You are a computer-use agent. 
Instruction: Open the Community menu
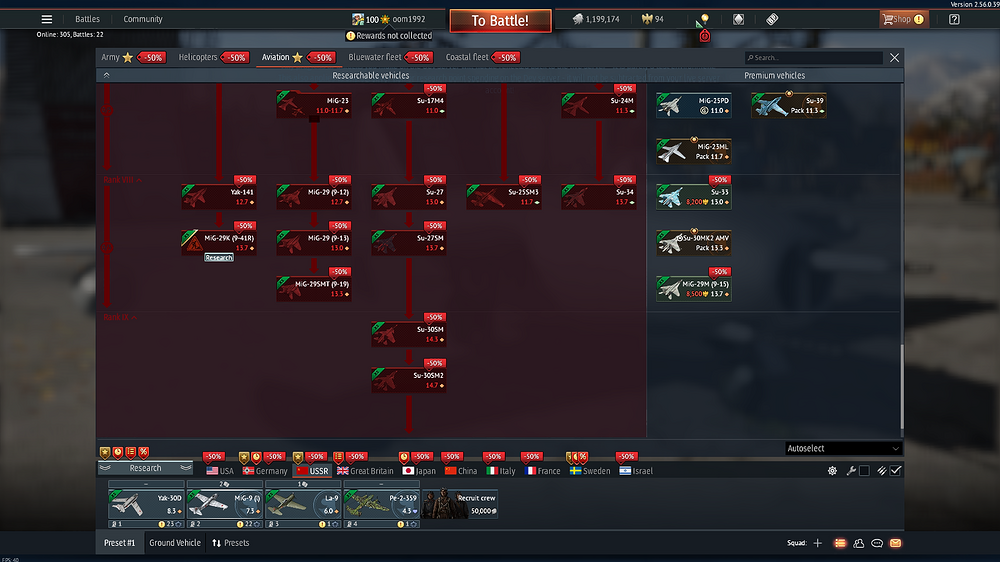click(x=143, y=19)
